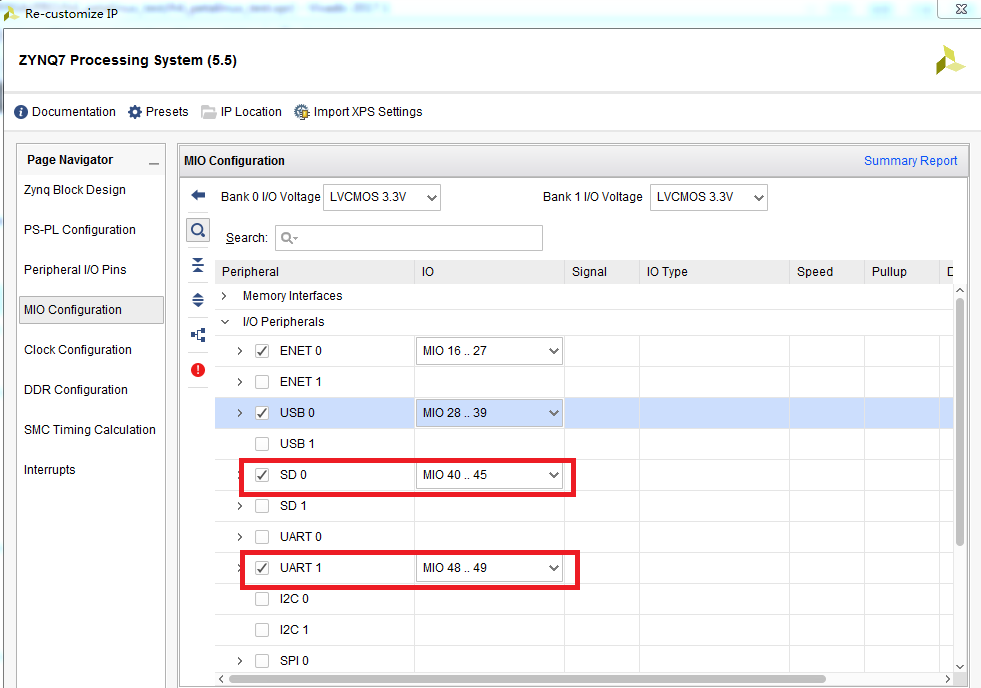Click the IP Location folder icon
981x688 pixels.
click(x=208, y=112)
